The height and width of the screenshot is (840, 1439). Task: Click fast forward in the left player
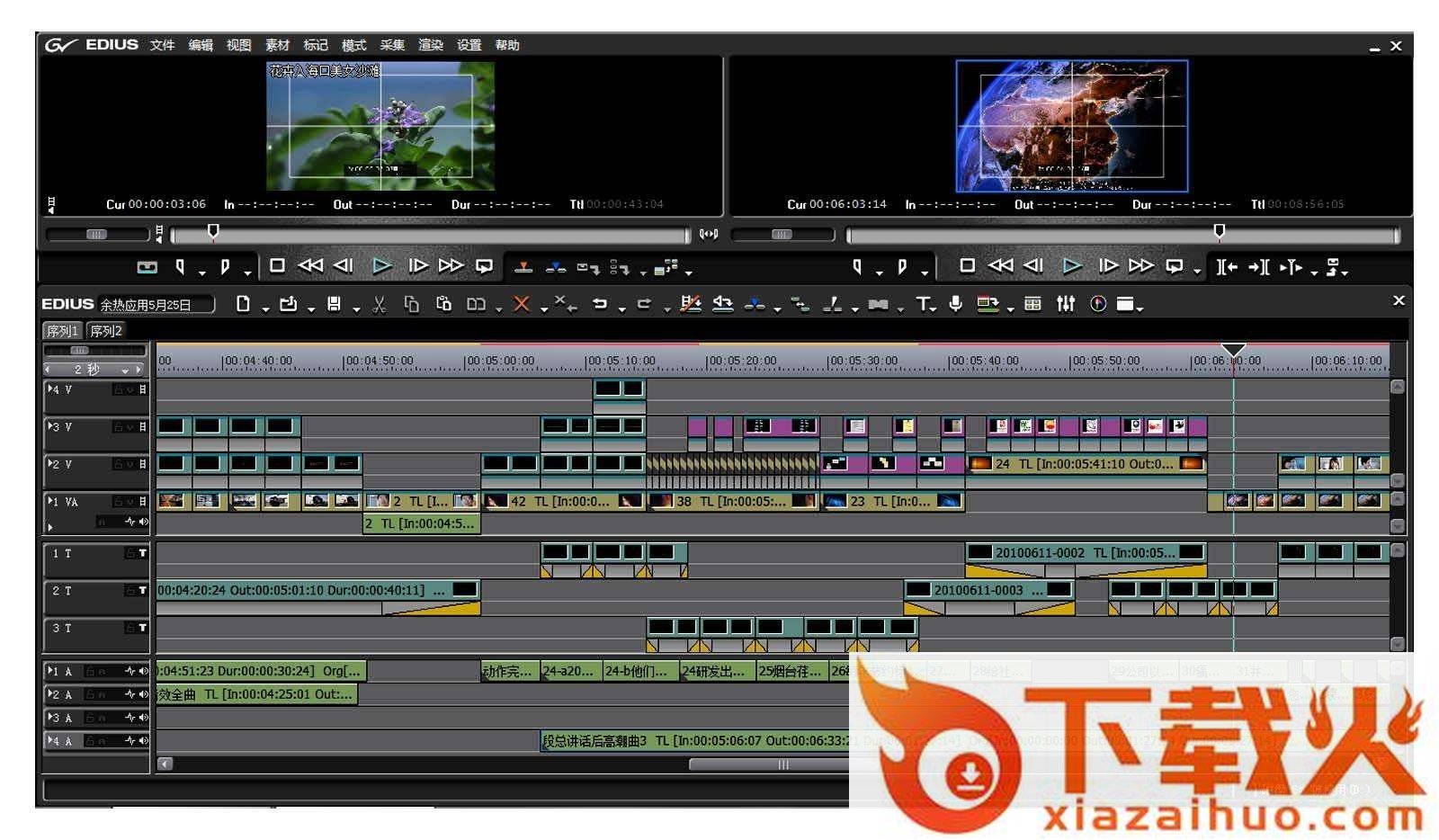pyautogui.click(x=451, y=266)
